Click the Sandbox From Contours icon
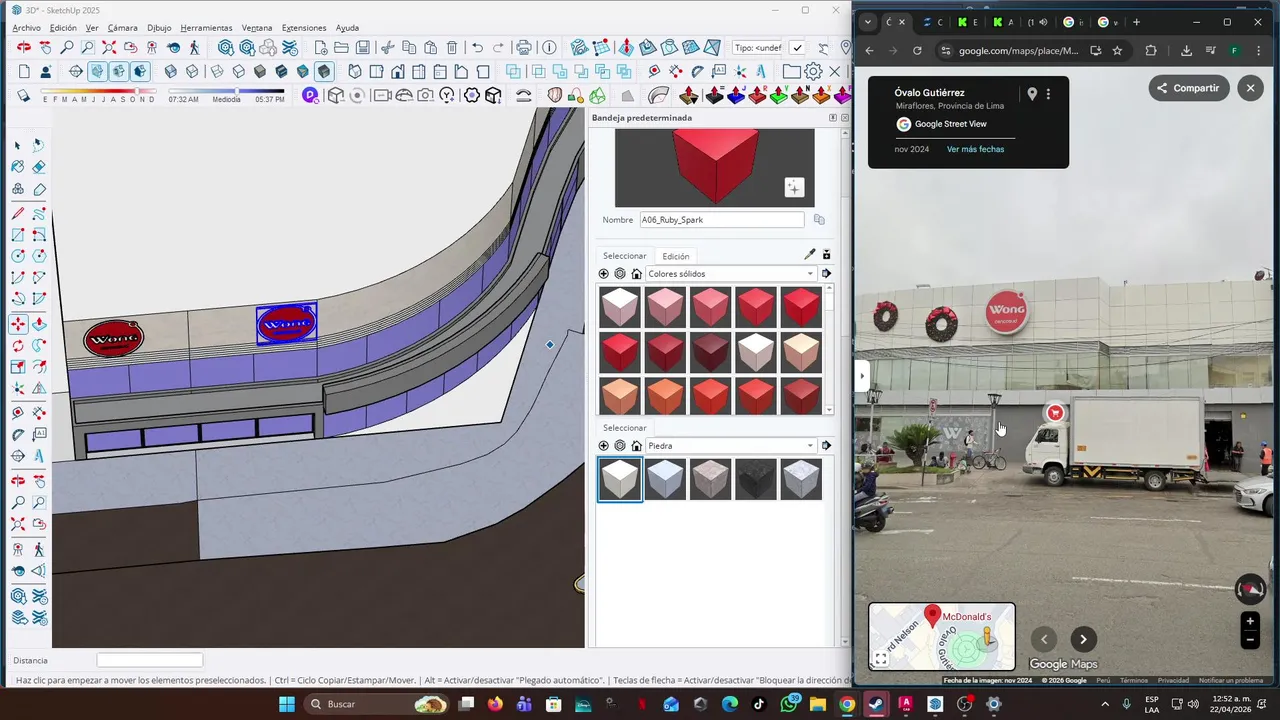Image resolution: width=1280 pixels, height=720 pixels. (x=579, y=47)
